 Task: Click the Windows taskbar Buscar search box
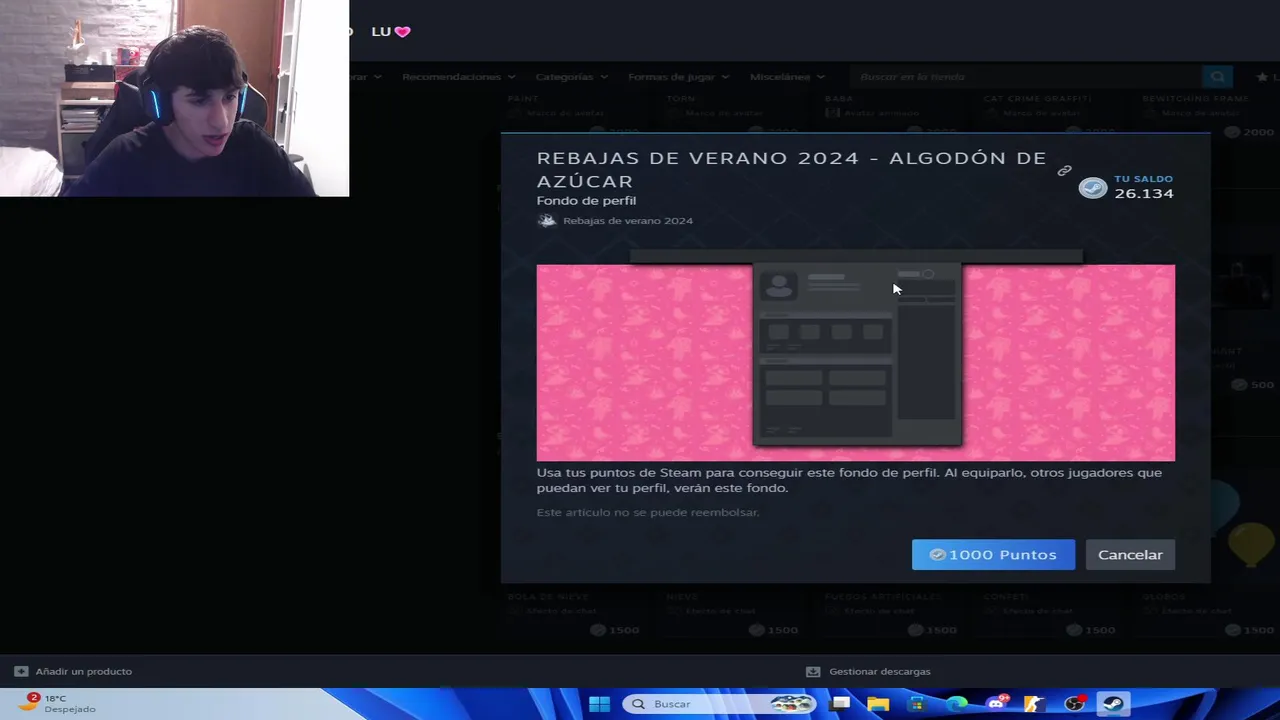(720, 704)
